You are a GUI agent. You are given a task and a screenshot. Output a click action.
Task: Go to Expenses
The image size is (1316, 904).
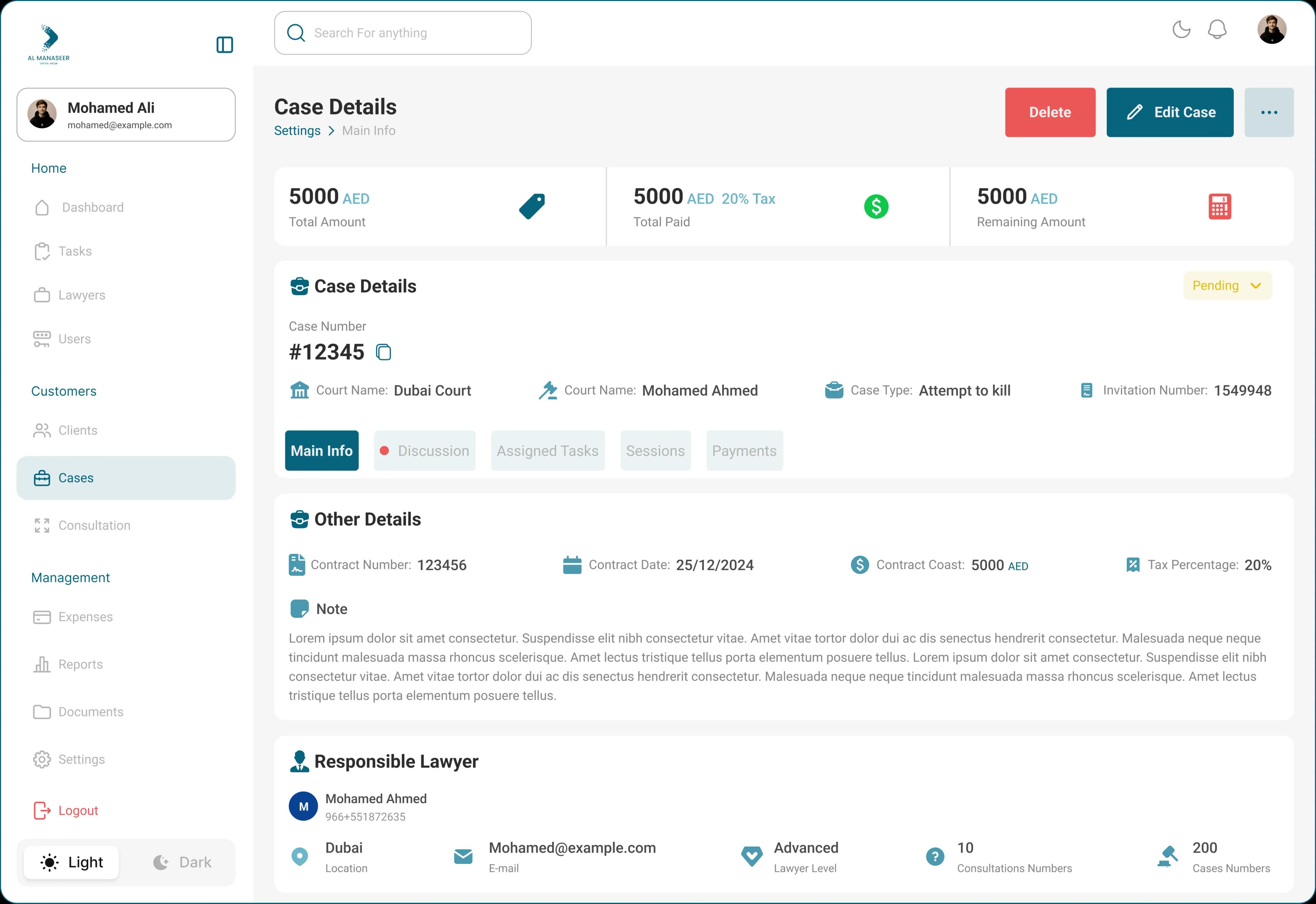(126, 617)
